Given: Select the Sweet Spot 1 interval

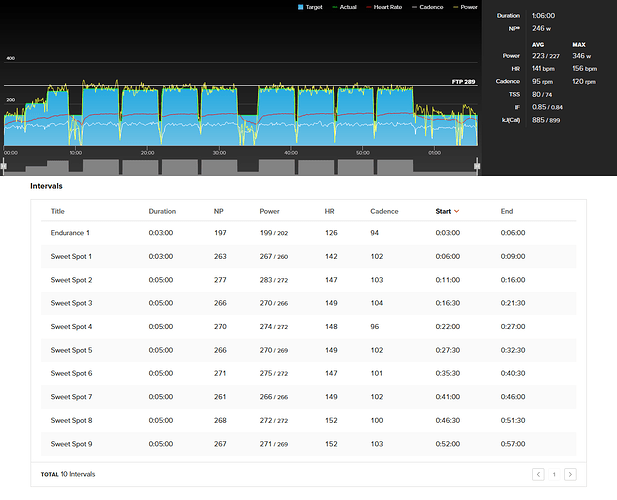Looking at the screenshot, I should (x=308, y=256).
